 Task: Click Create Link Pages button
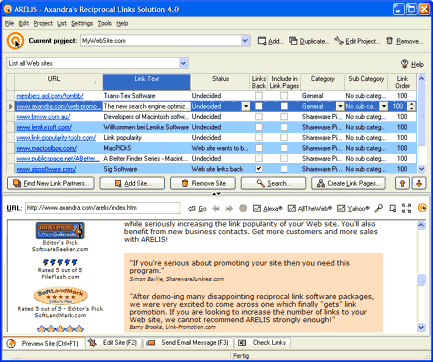[348, 183]
